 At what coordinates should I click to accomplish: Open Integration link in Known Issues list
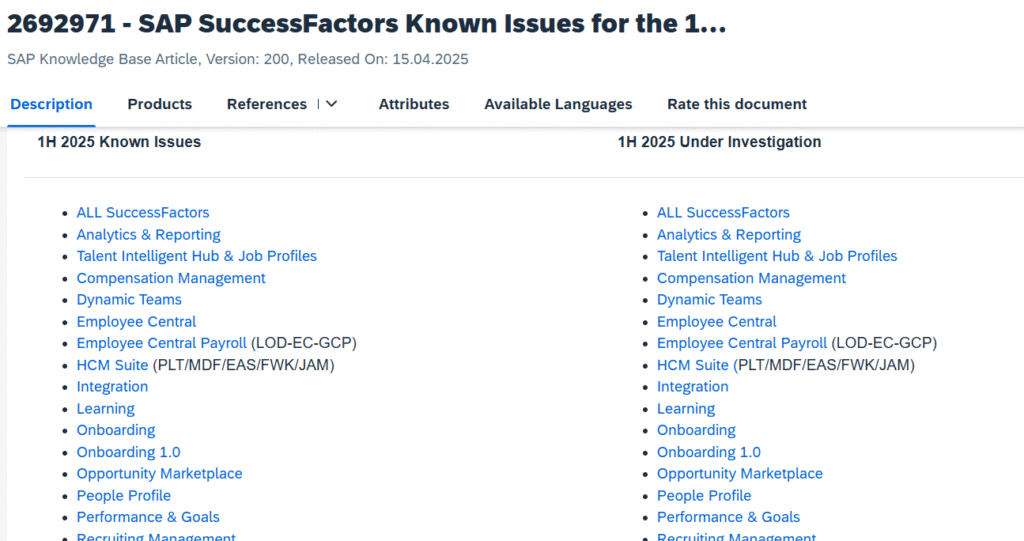112,387
